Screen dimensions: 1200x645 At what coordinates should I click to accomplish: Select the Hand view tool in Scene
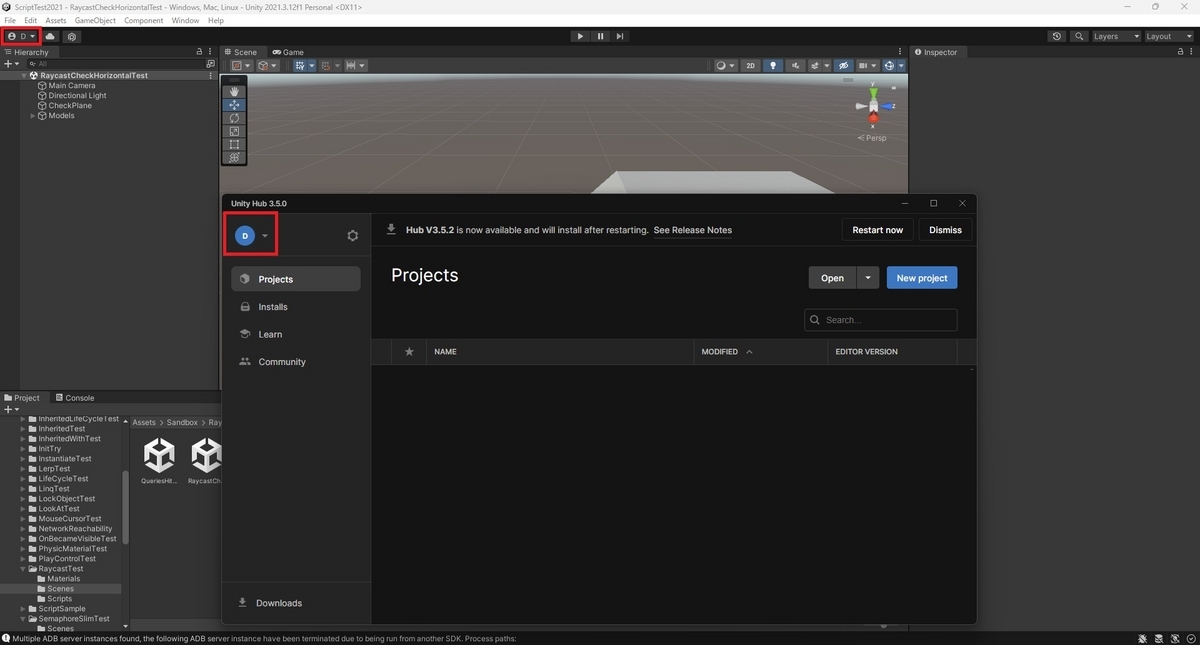(234, 92)
